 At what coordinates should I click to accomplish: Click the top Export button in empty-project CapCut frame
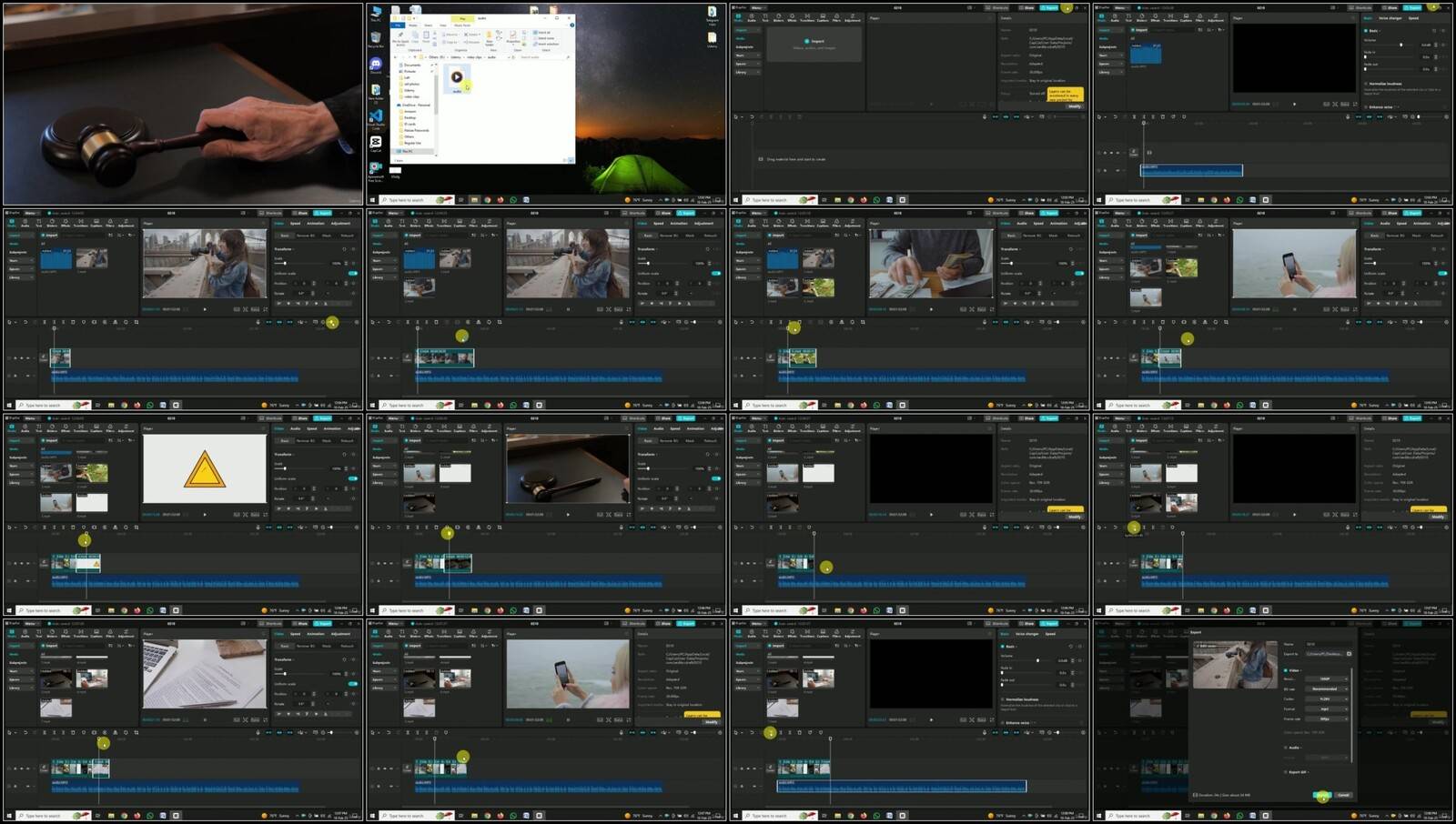click(x=1049, y=7)
